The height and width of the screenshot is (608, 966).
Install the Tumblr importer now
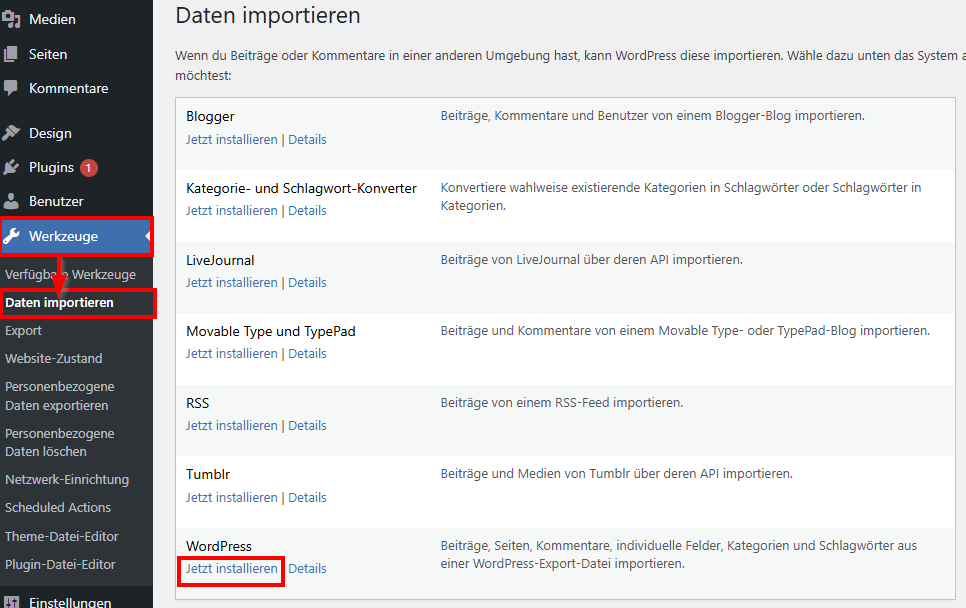232,498
